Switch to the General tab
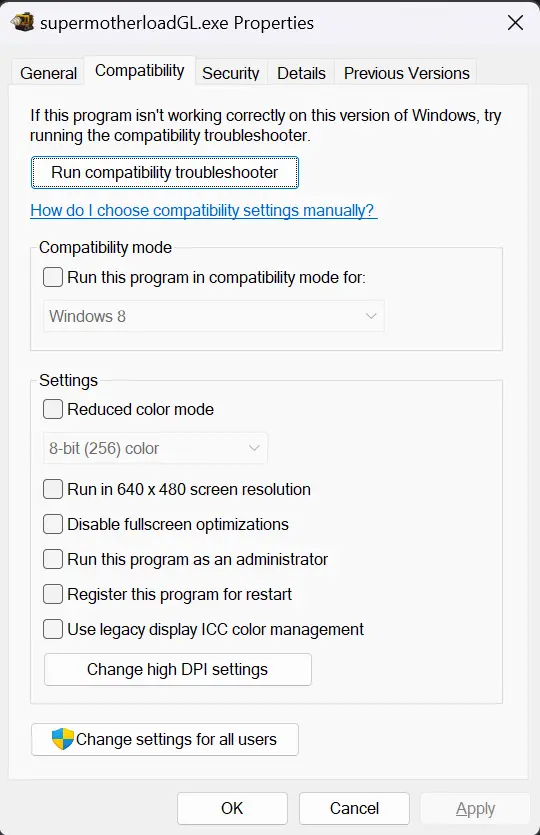Viewport: 540px width, 835px height. click(48, 73)
